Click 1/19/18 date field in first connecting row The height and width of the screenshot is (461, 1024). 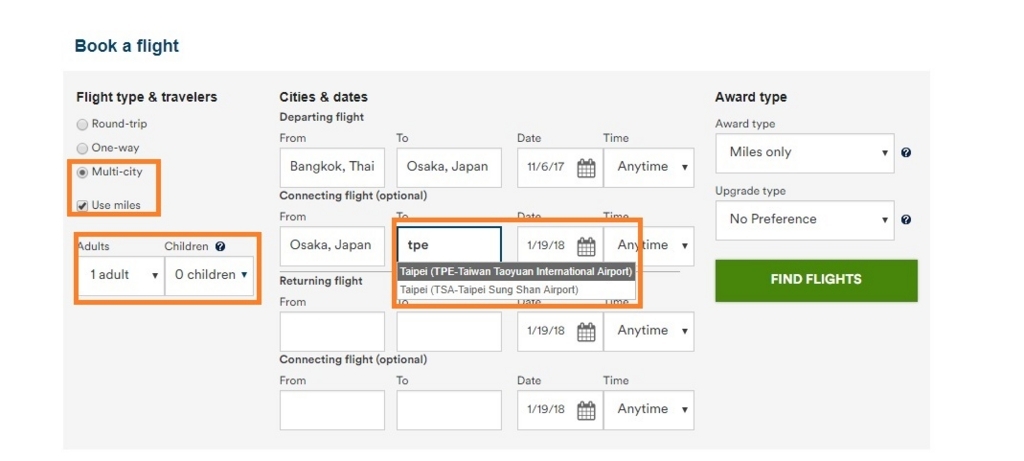coord(560,246)
